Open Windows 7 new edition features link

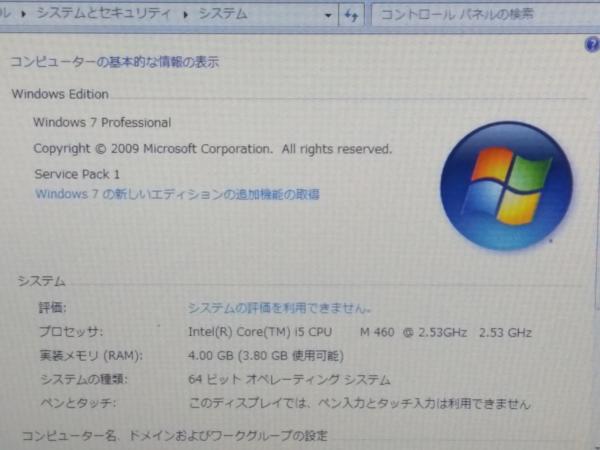177,194
